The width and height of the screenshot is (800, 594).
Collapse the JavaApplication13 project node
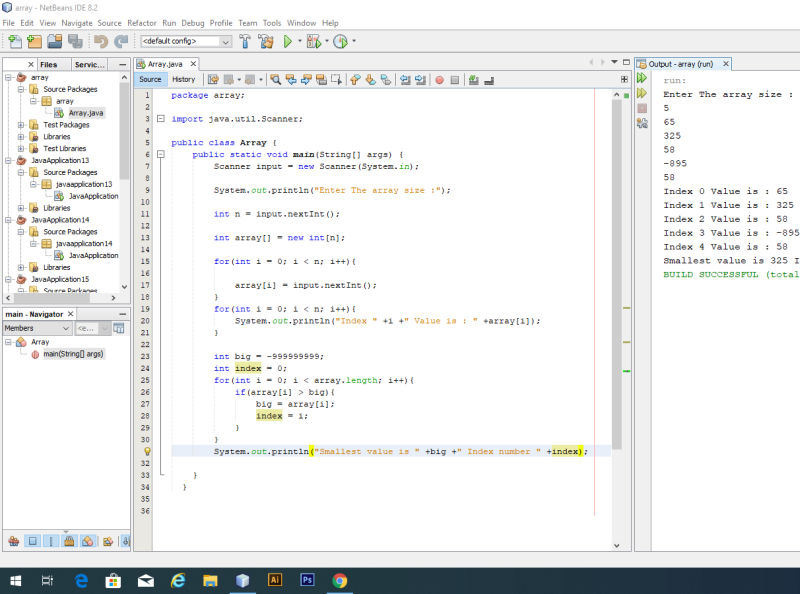click(x=9, y=160)
